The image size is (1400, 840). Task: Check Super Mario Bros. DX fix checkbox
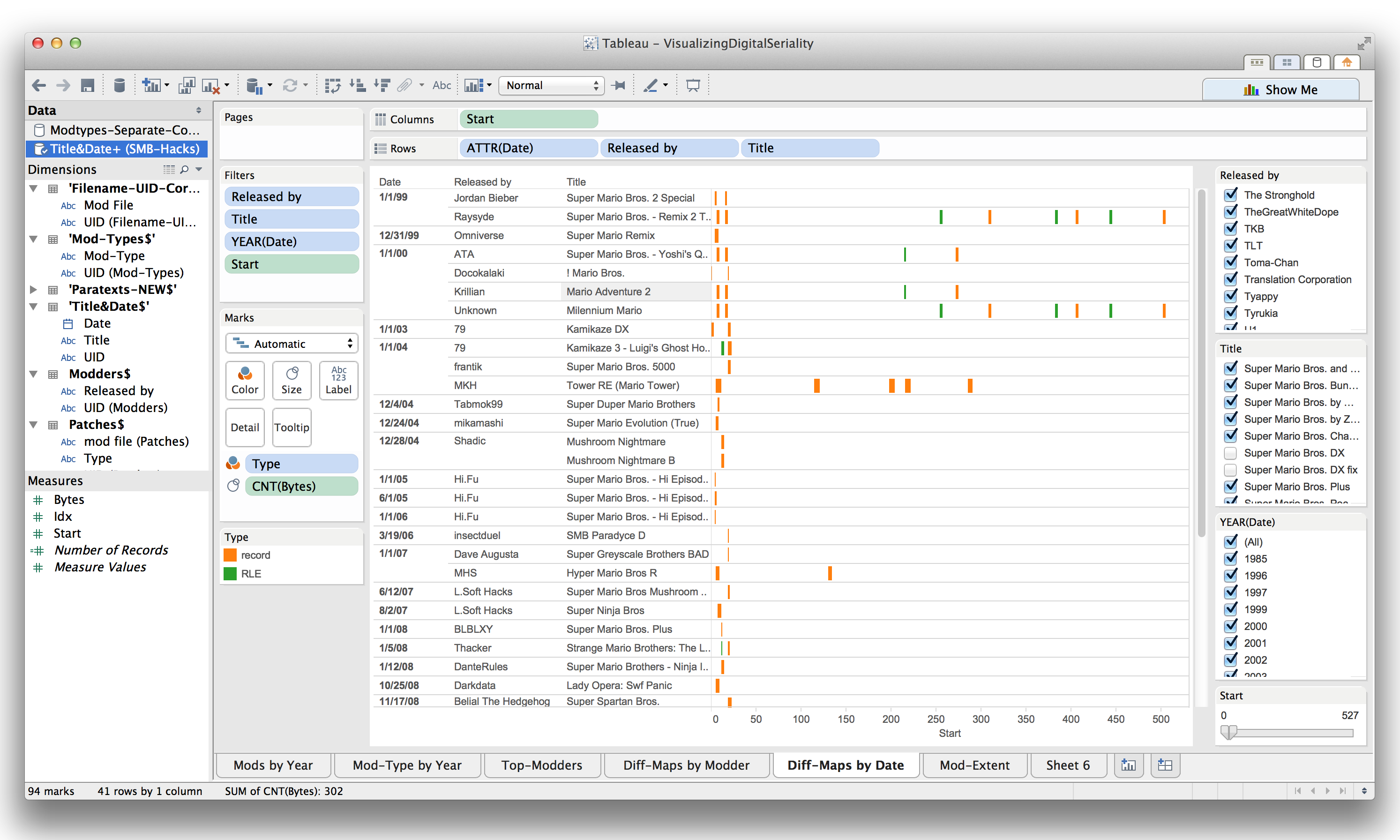(x=1230, y=470)
